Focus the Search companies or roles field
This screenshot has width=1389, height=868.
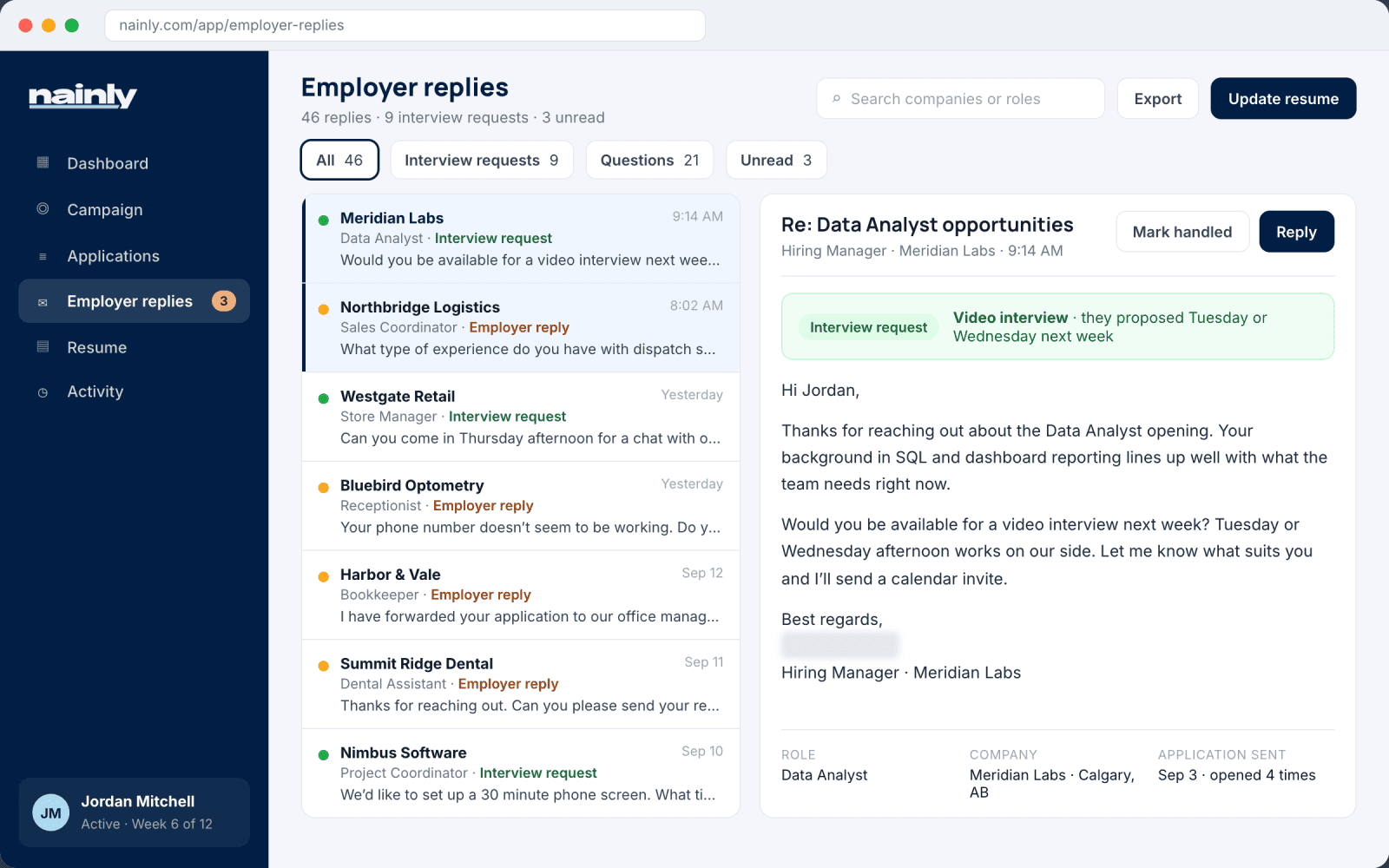[x=960, y=98]
